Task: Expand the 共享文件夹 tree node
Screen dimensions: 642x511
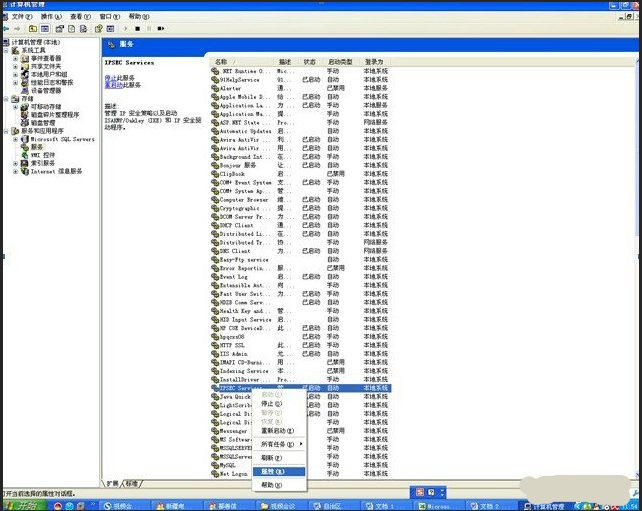Action: 16,66
